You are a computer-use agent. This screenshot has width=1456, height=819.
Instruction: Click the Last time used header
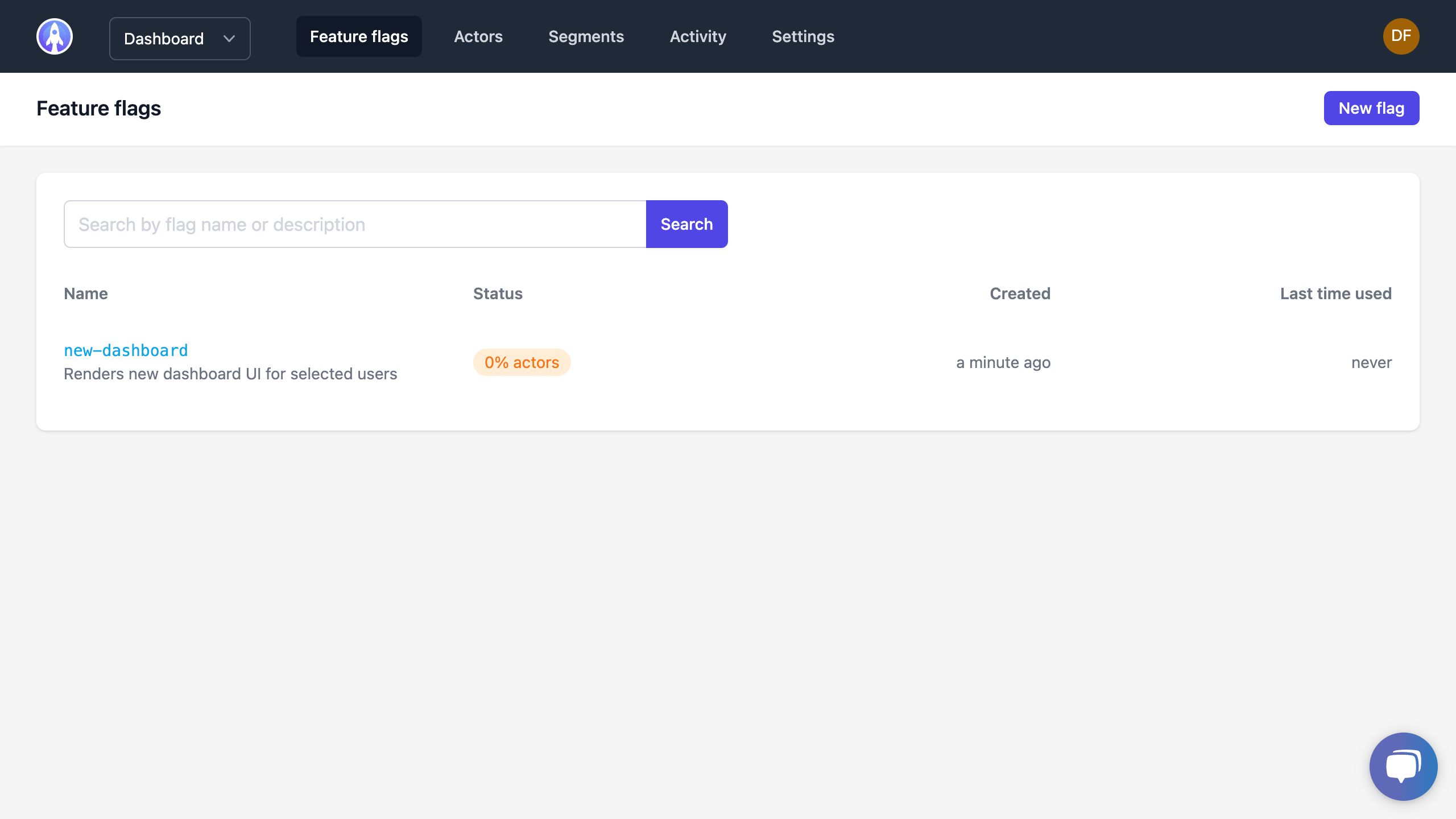click(1335, 293)
